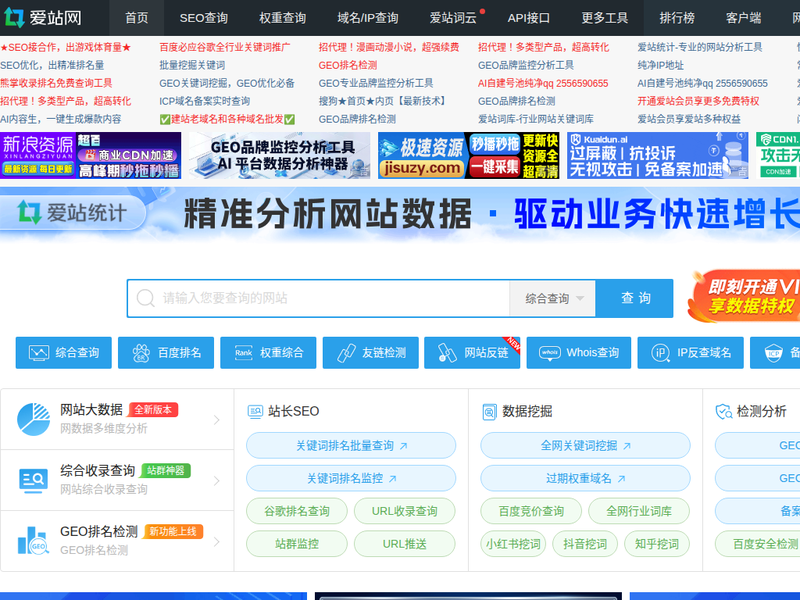This screenshot has height=600, width=800.
Task: Click the 查询 search button
Action: 635,298
